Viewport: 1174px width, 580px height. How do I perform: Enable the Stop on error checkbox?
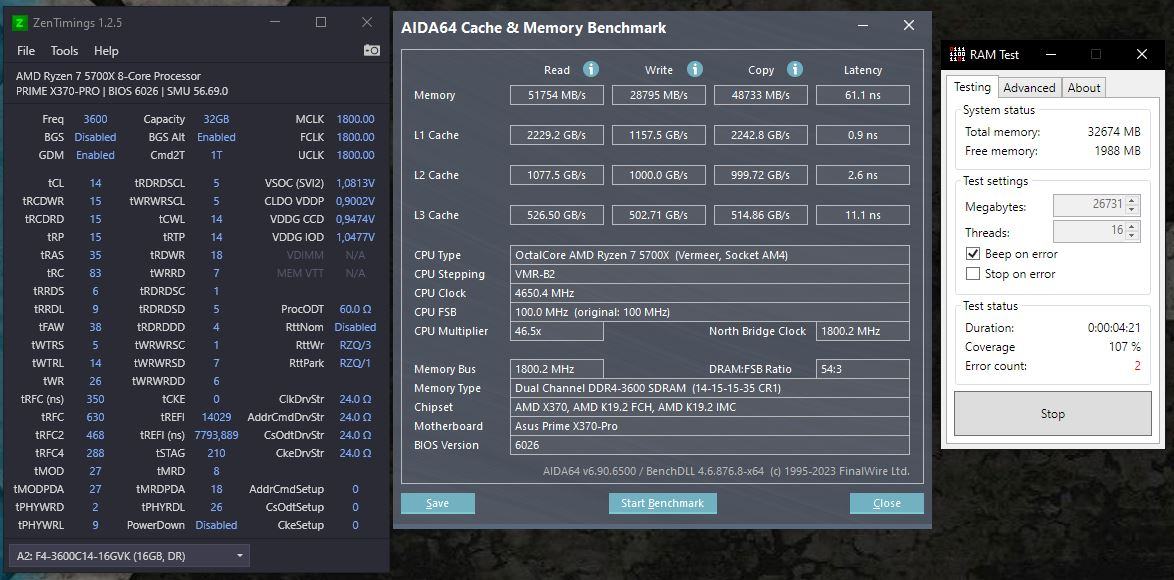coord(973,274)
